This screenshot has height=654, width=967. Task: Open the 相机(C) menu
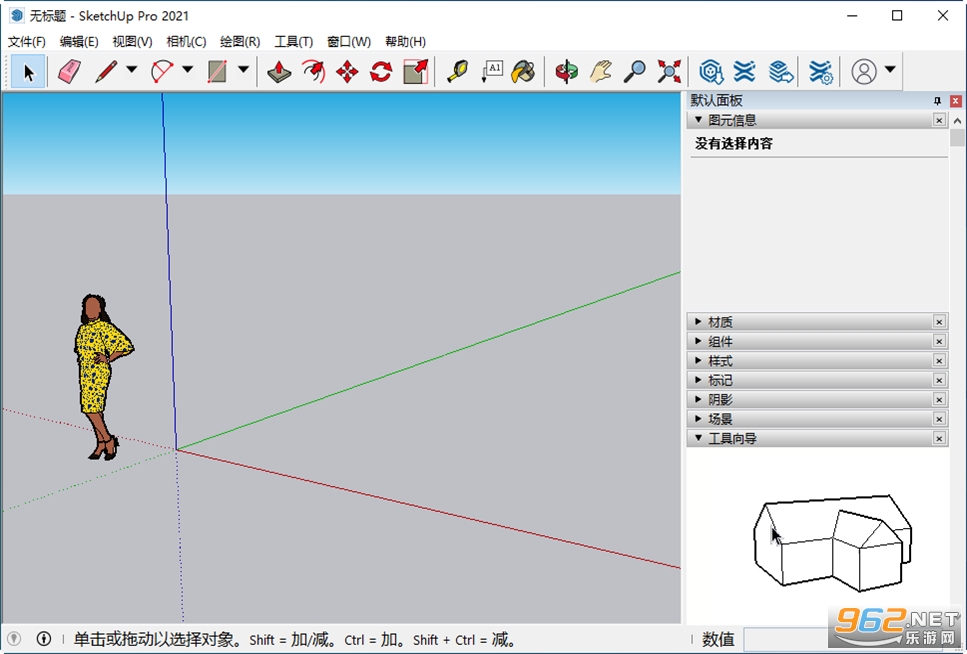(x=186, y=41)
